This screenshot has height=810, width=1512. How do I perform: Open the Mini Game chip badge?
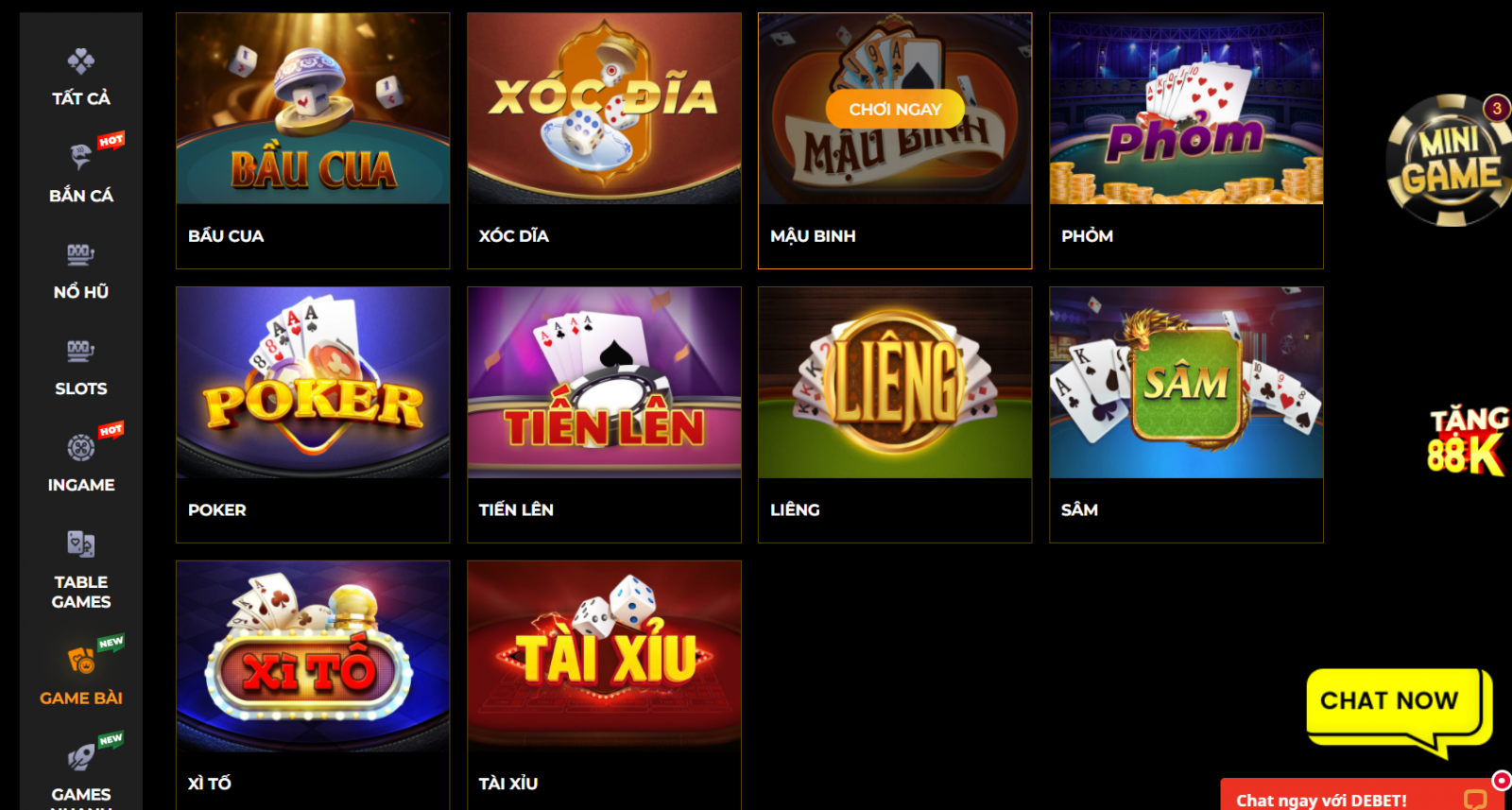click(x=1449, y=160)
